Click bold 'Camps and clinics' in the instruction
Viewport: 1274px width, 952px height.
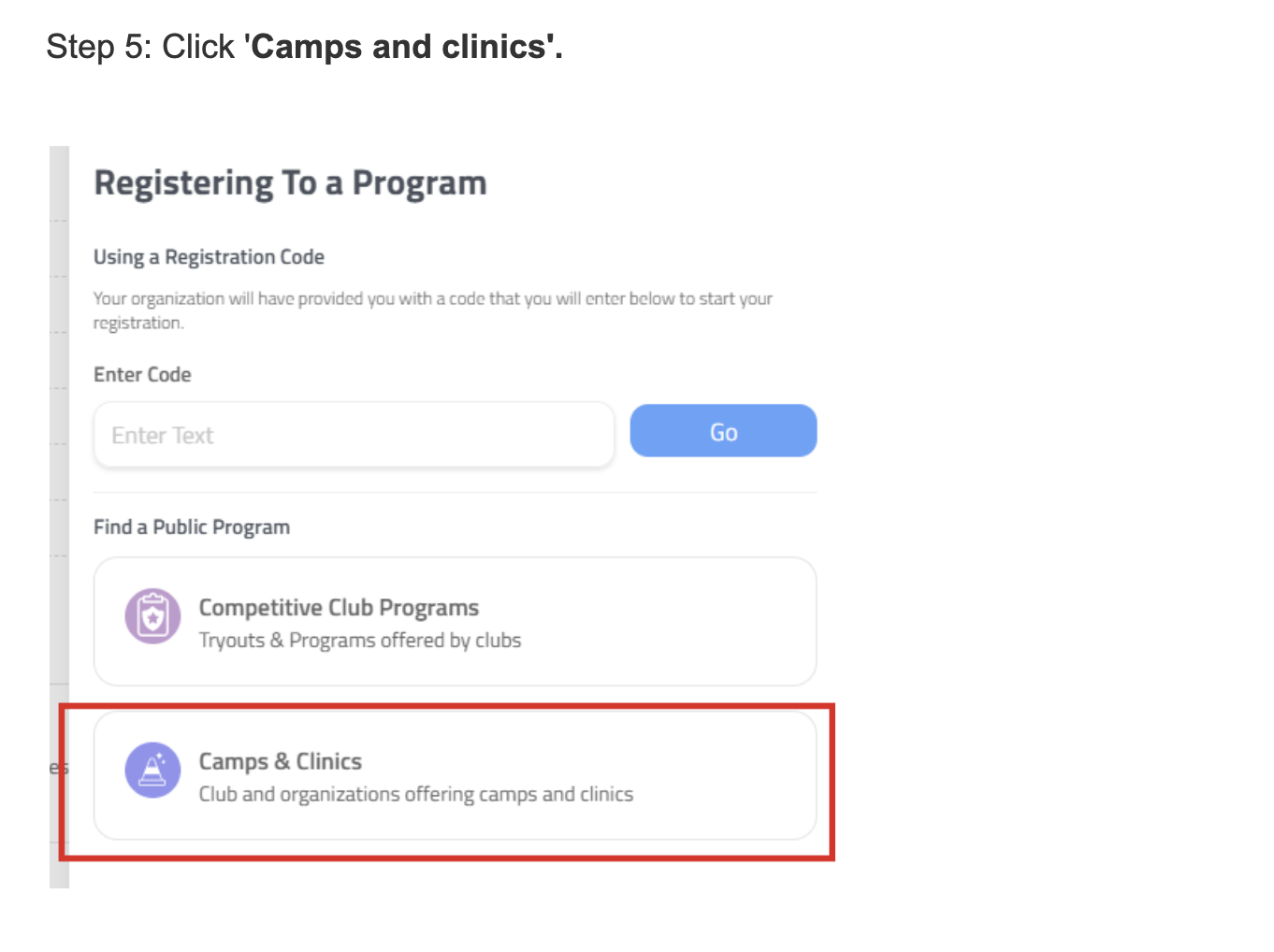pos(402,47)
